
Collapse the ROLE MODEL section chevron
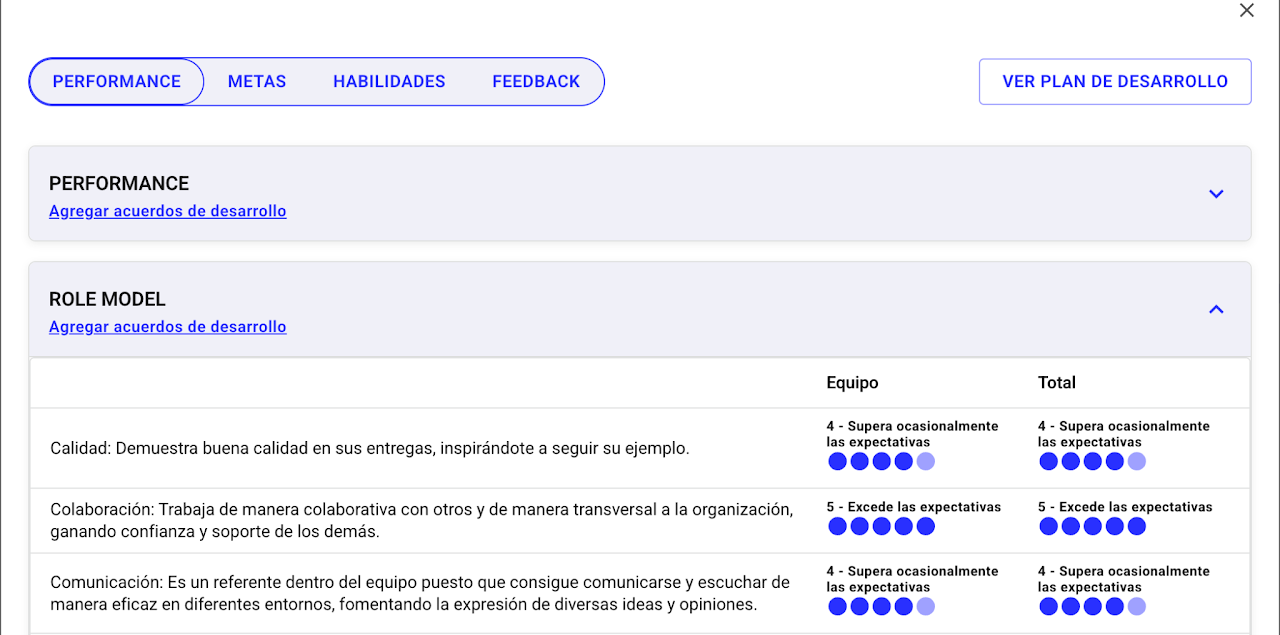(1216, 310)
